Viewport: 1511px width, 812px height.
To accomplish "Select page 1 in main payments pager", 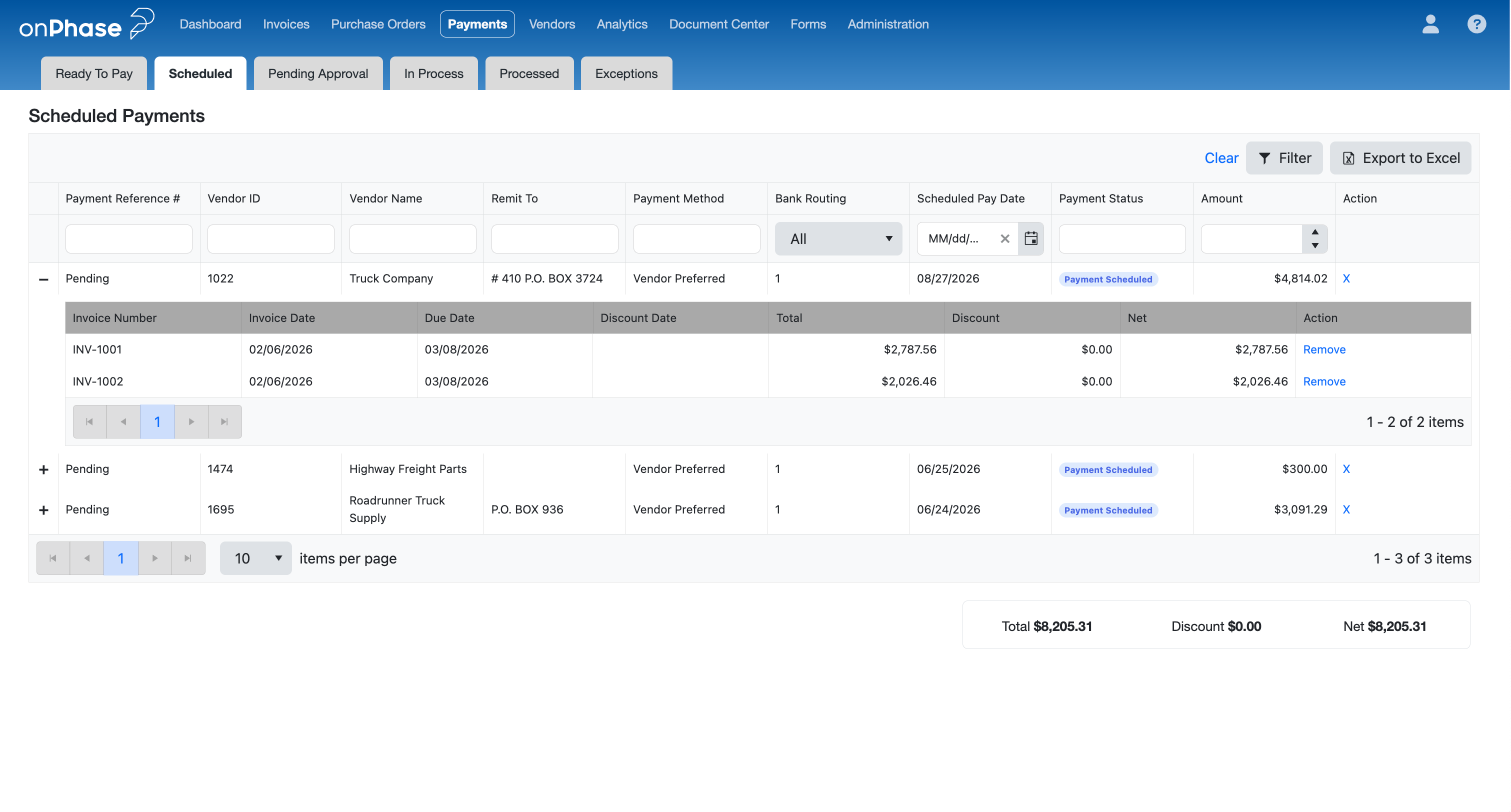I will [121, 558].
